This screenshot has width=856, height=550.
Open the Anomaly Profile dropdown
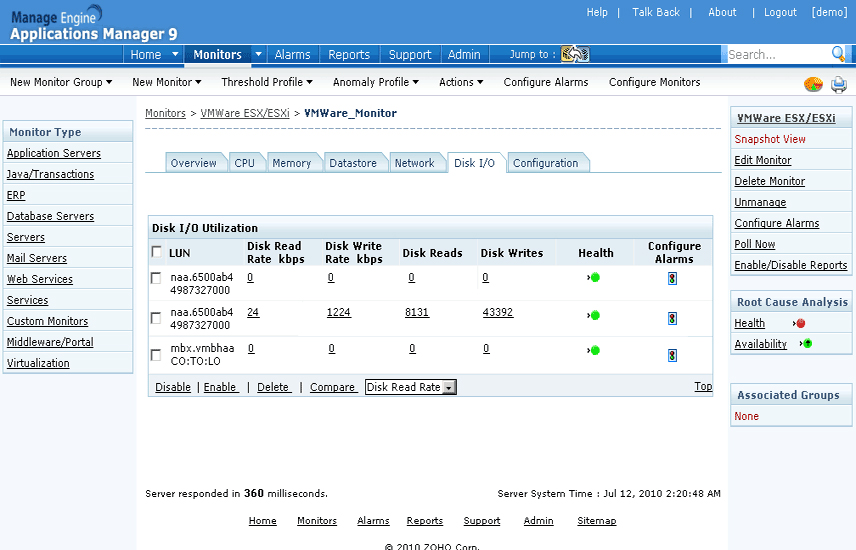376,82
